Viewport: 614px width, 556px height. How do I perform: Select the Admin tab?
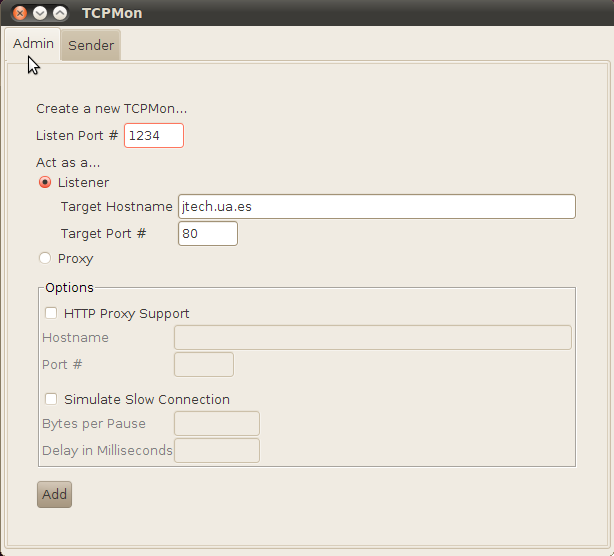(x=33, y=43)
